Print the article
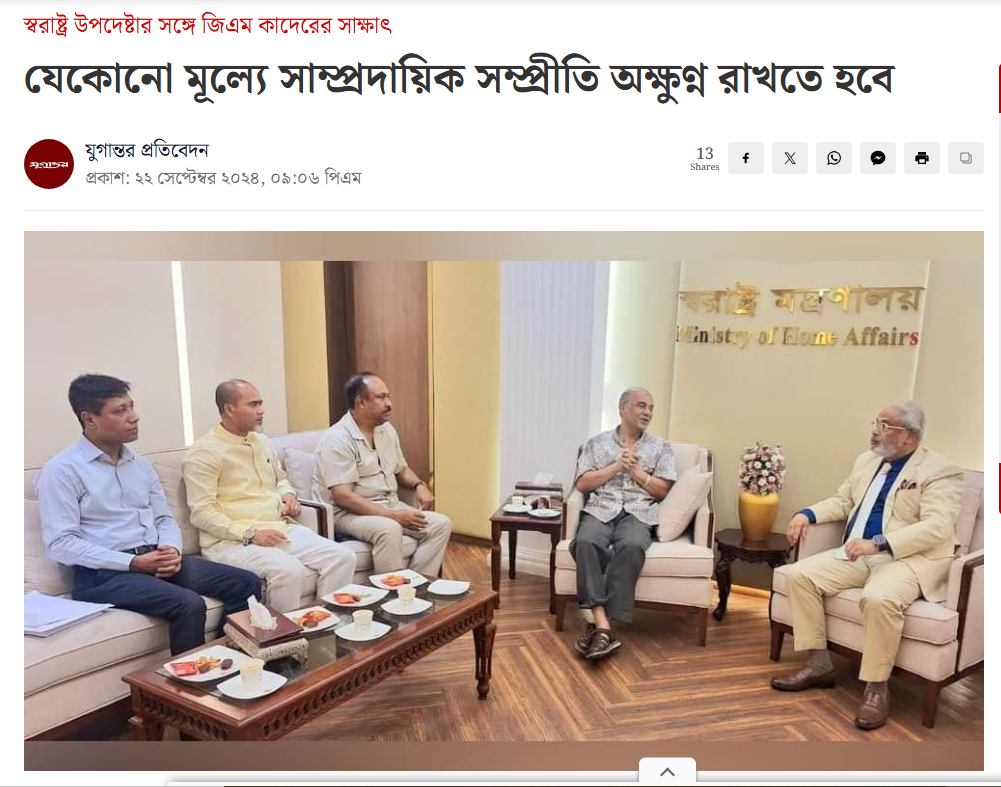This screenshot has width=1001, height=787. pyautogui.click(x=922, y=158)
